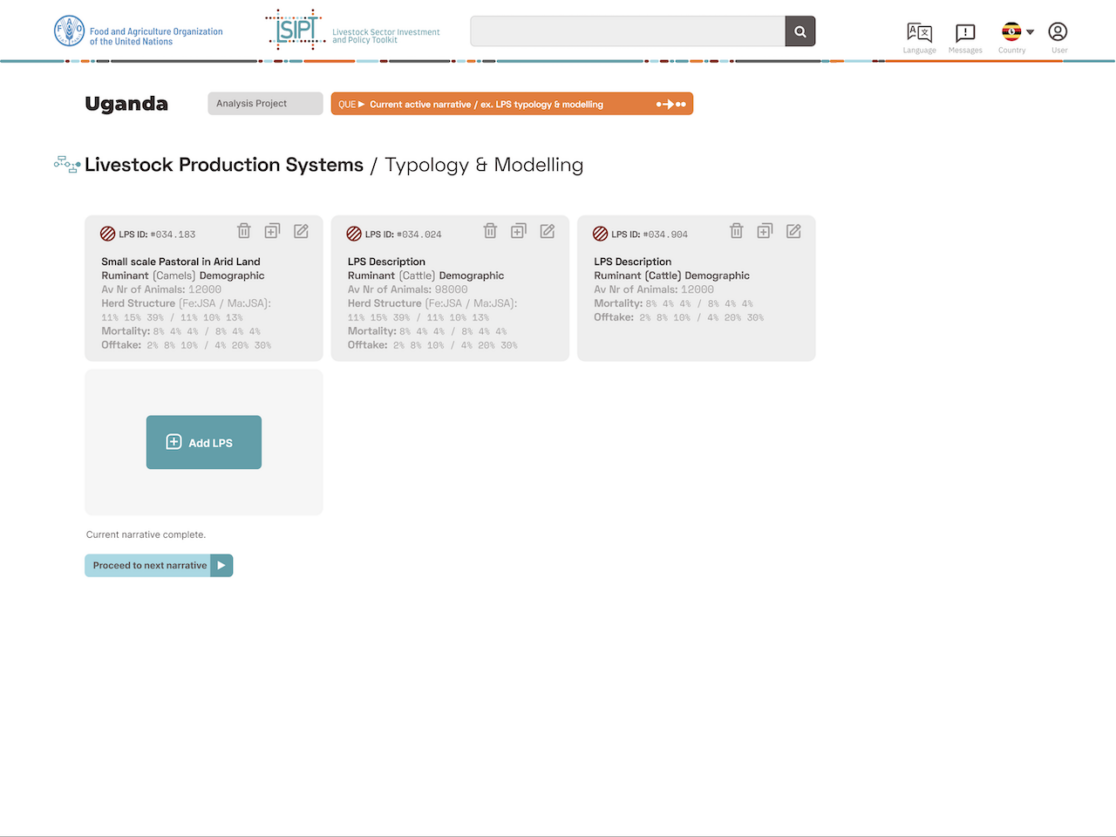Open the Messages icon
Viewport: 1116px width, 837px height.
(x=965, y=34)
